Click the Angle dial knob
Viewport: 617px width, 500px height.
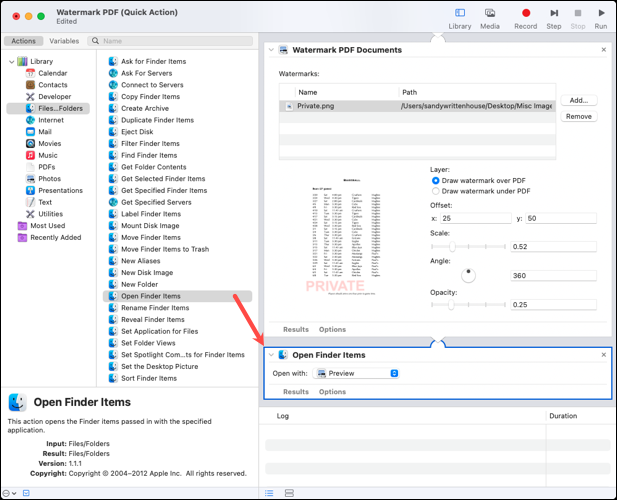(x=468, y=275)
